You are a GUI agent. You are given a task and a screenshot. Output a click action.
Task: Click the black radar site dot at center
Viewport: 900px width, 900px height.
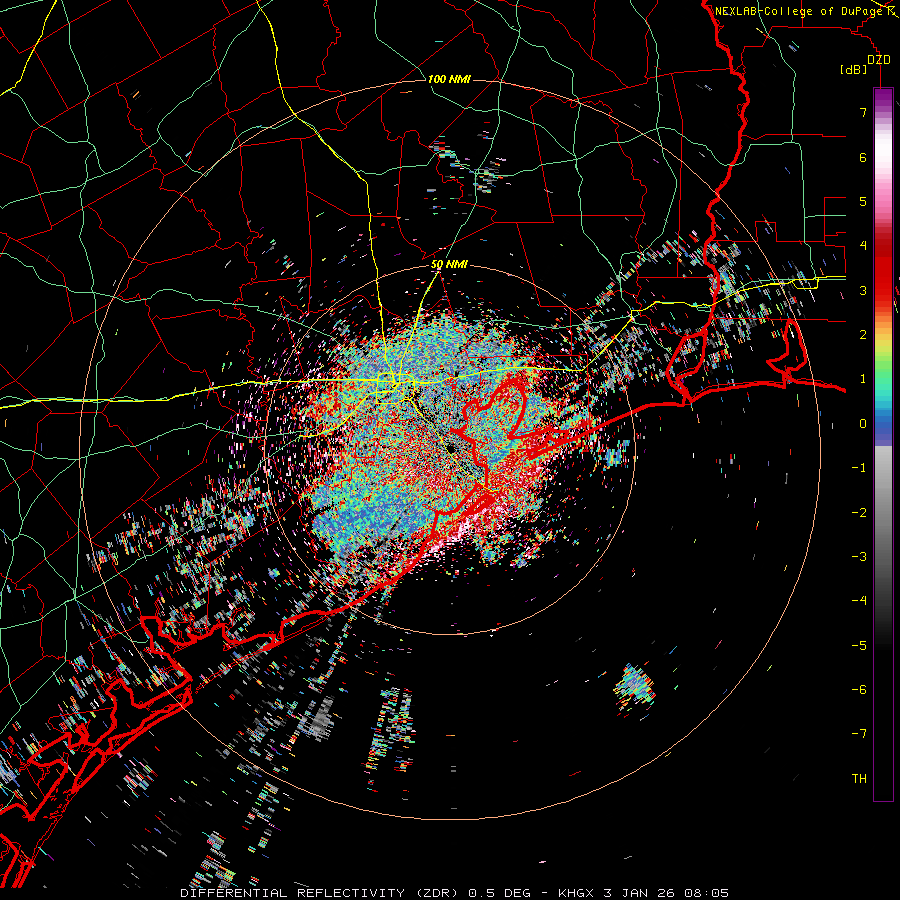coord(451,448)
